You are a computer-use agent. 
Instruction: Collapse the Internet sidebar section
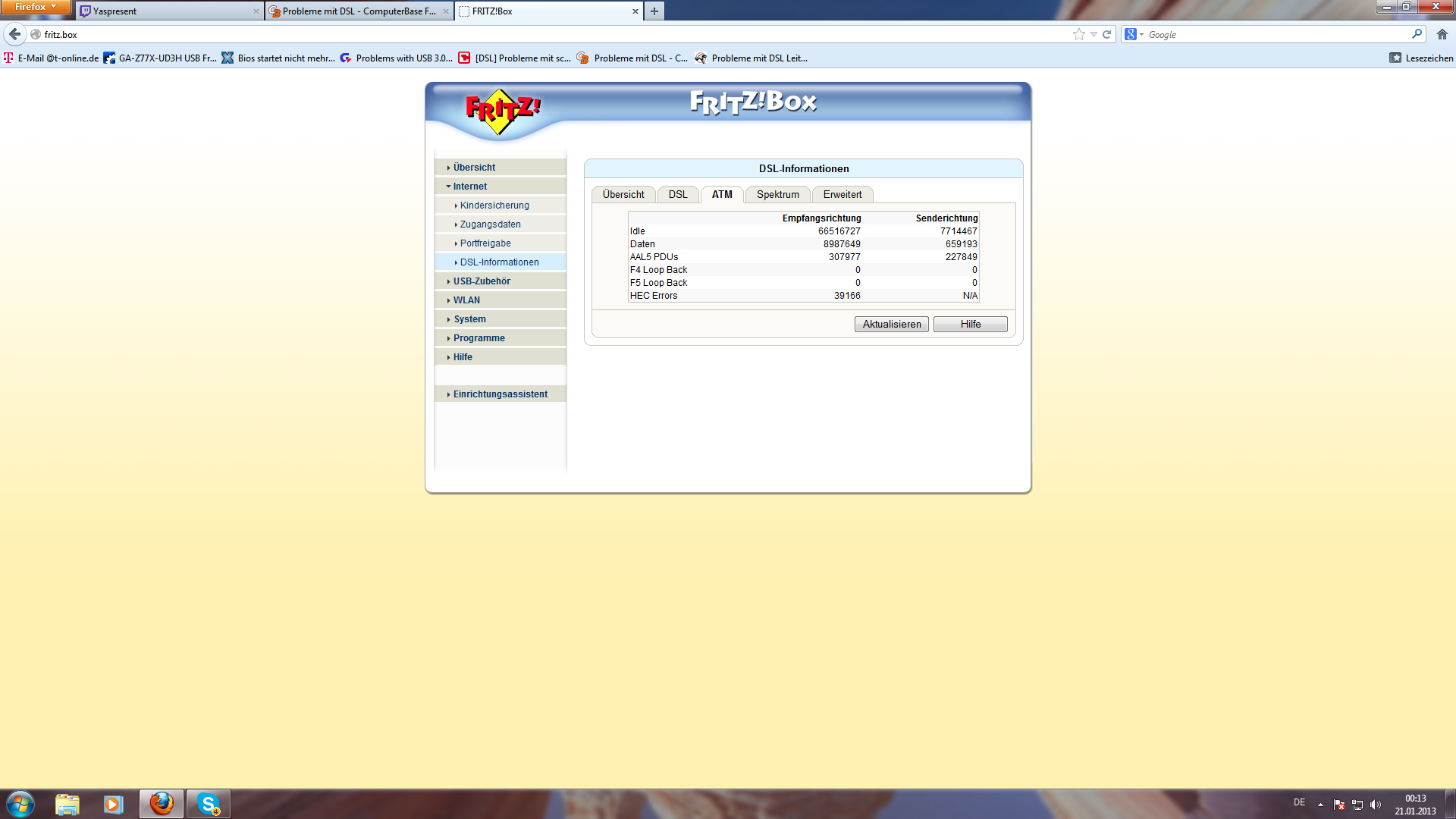click(x=469, y=187)
